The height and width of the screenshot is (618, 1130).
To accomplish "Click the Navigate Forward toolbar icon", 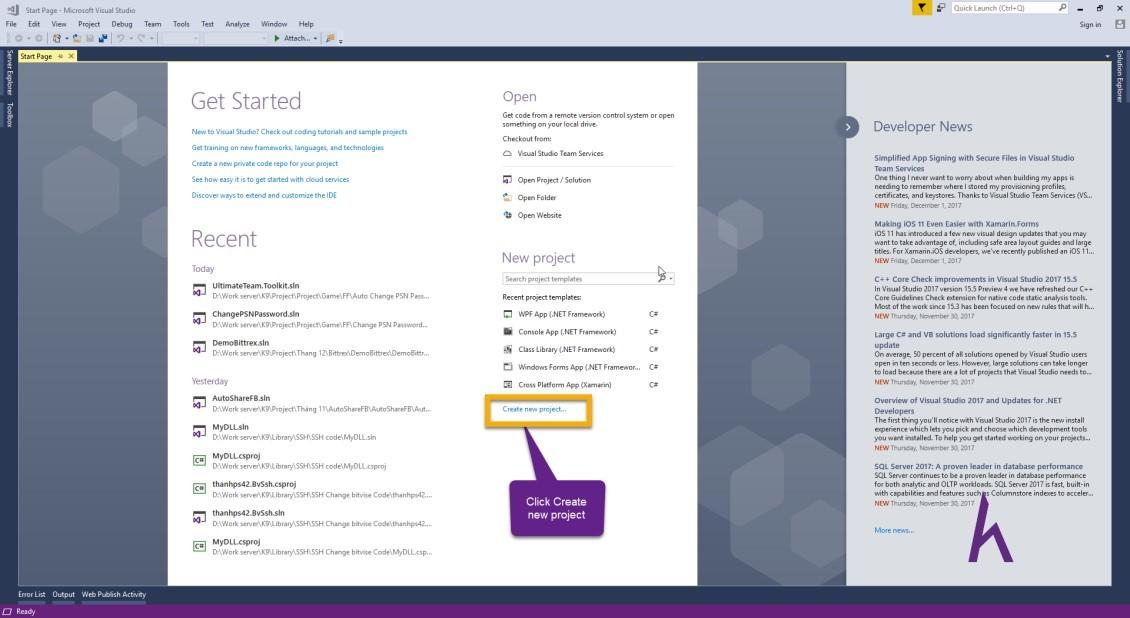I will pyautogui.click(x=39, y=38).
